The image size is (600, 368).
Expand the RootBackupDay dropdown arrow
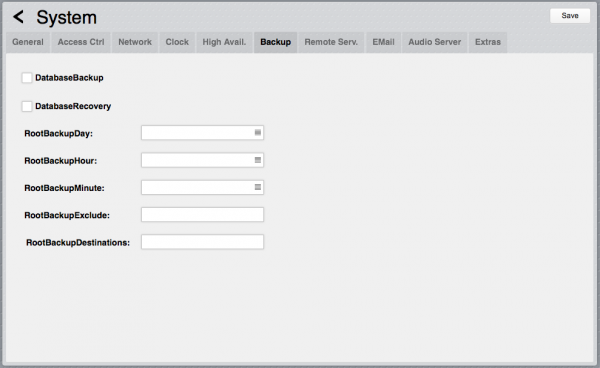click(258, 132)
